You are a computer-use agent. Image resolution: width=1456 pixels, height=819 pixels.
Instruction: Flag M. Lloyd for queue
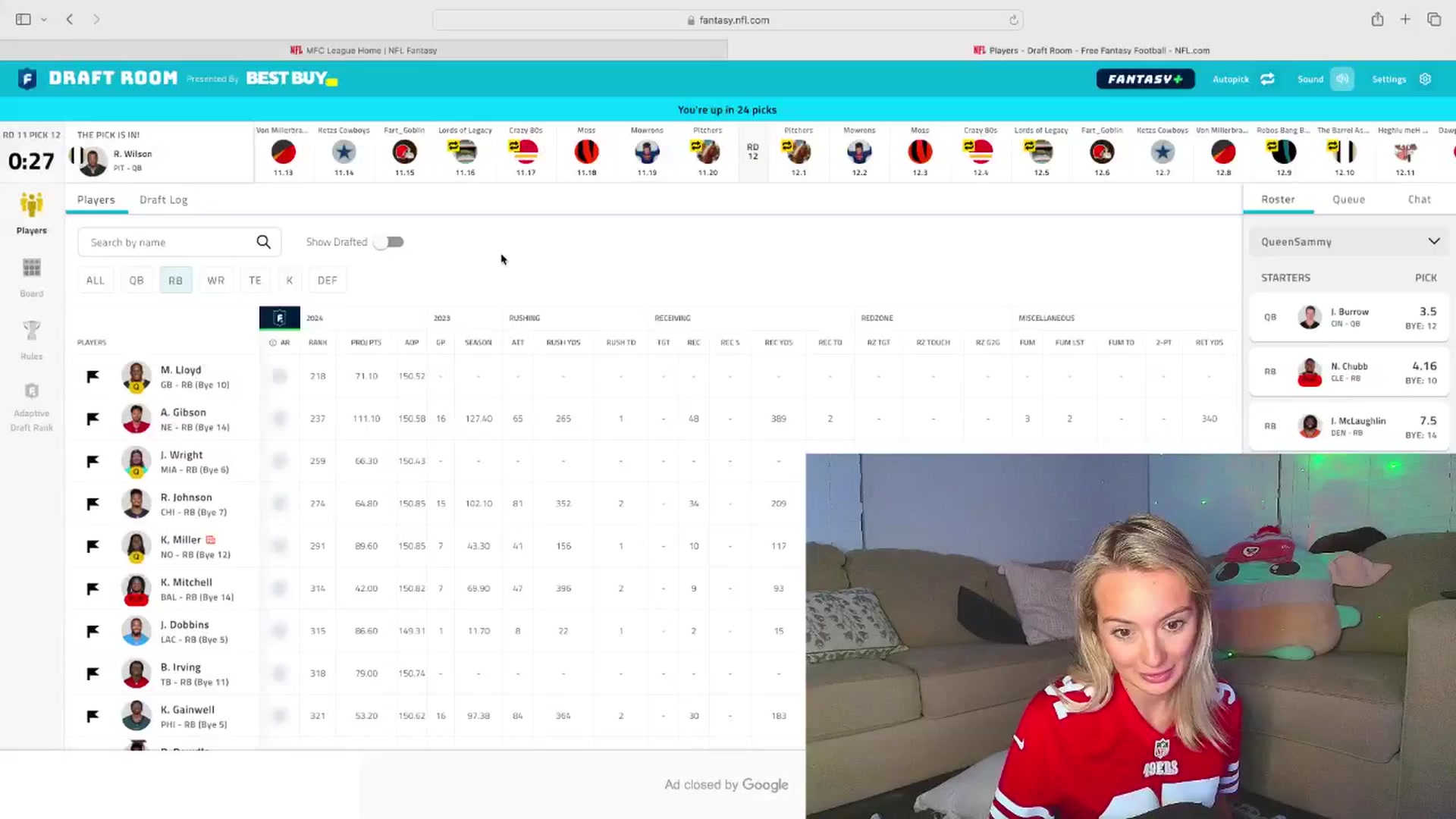pos(93,376)
